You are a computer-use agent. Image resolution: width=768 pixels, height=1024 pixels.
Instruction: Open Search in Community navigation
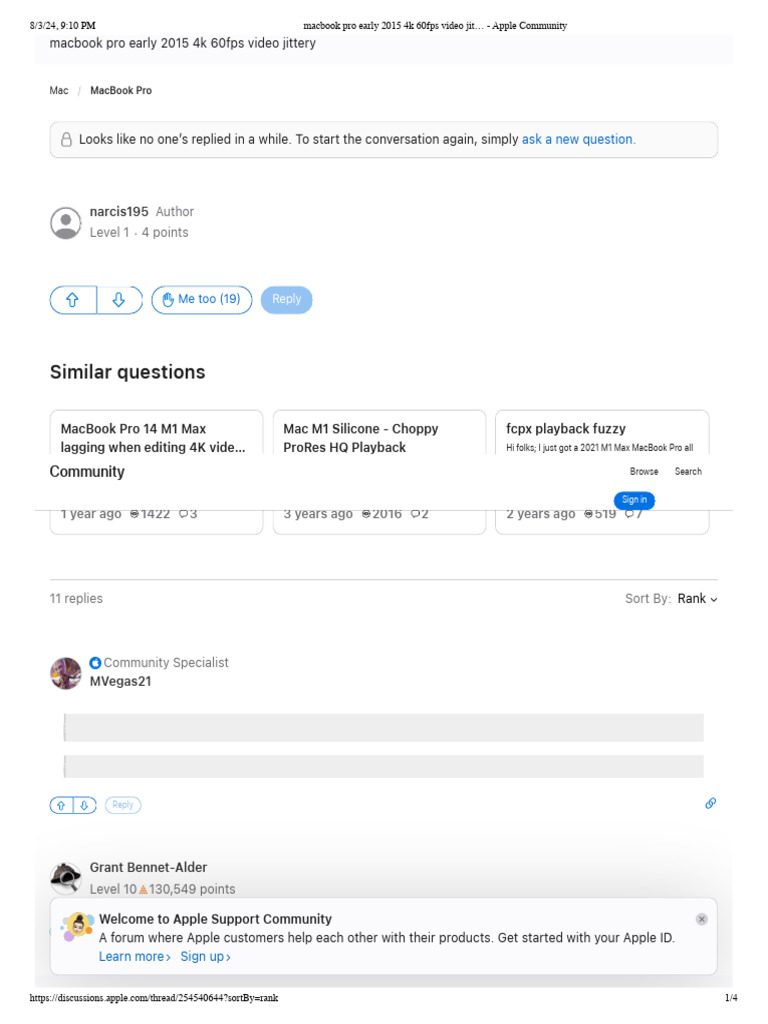(688, 472)
